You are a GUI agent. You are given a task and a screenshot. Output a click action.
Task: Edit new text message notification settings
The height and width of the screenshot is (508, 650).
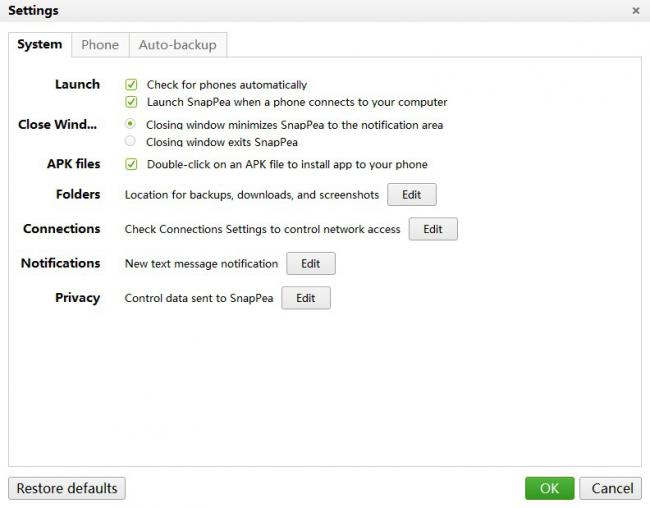310,264
